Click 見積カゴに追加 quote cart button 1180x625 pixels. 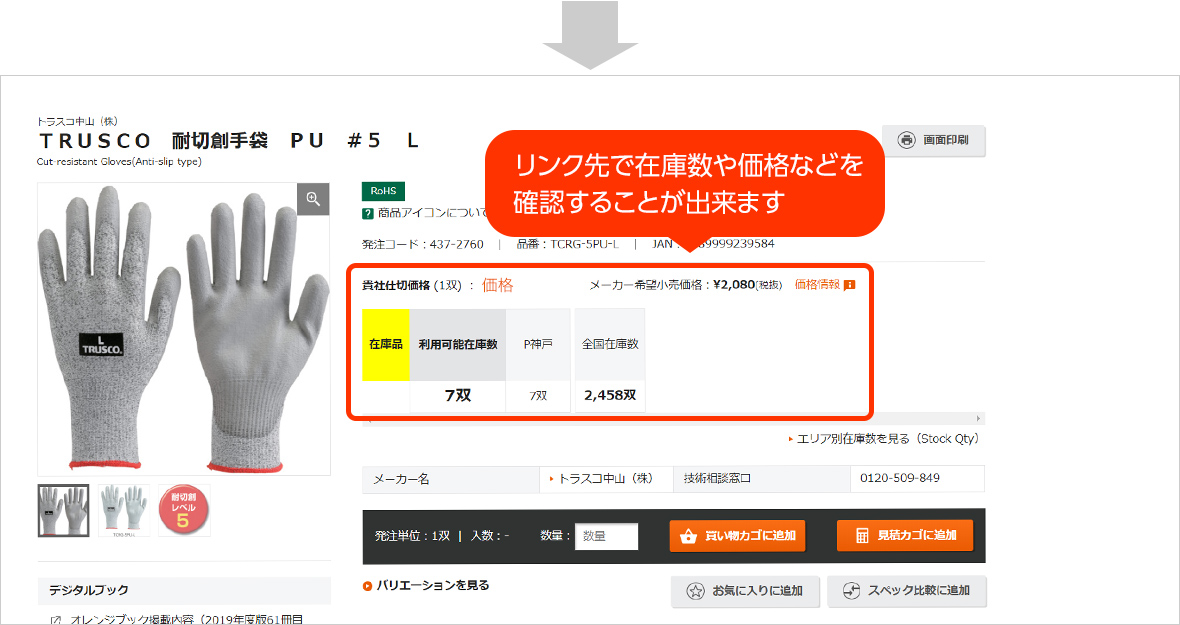[x=905, y=535]
